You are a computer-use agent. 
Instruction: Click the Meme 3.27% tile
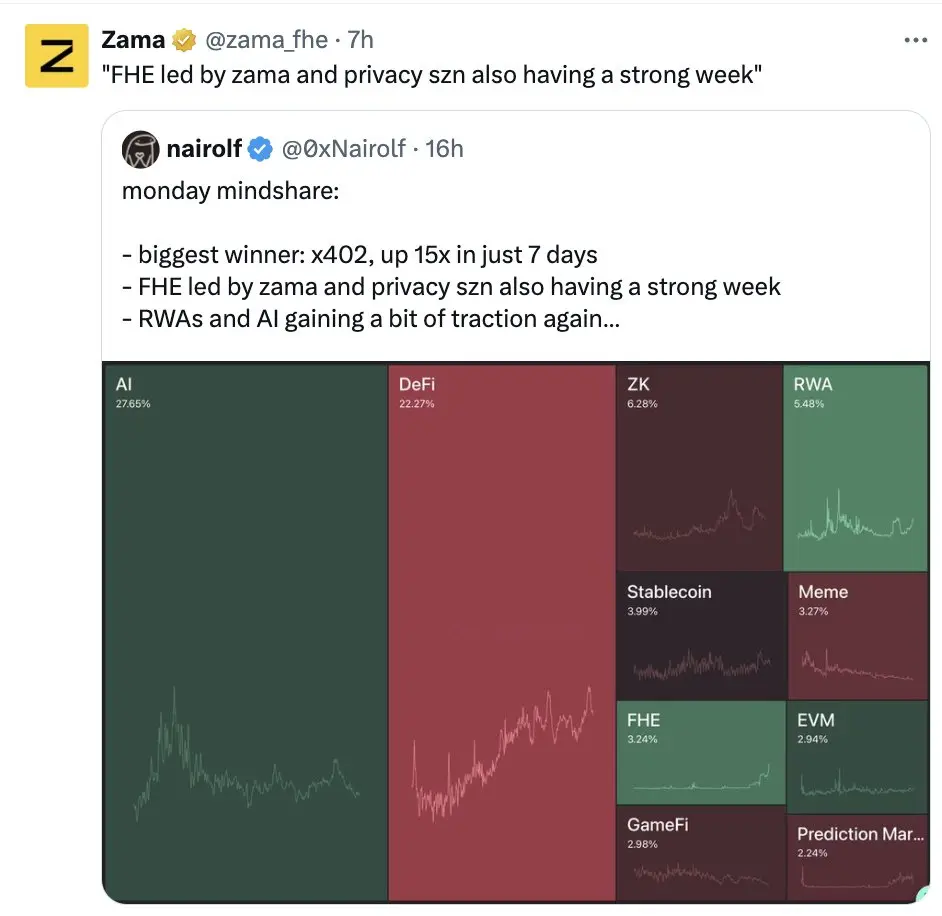coord(858,635)
